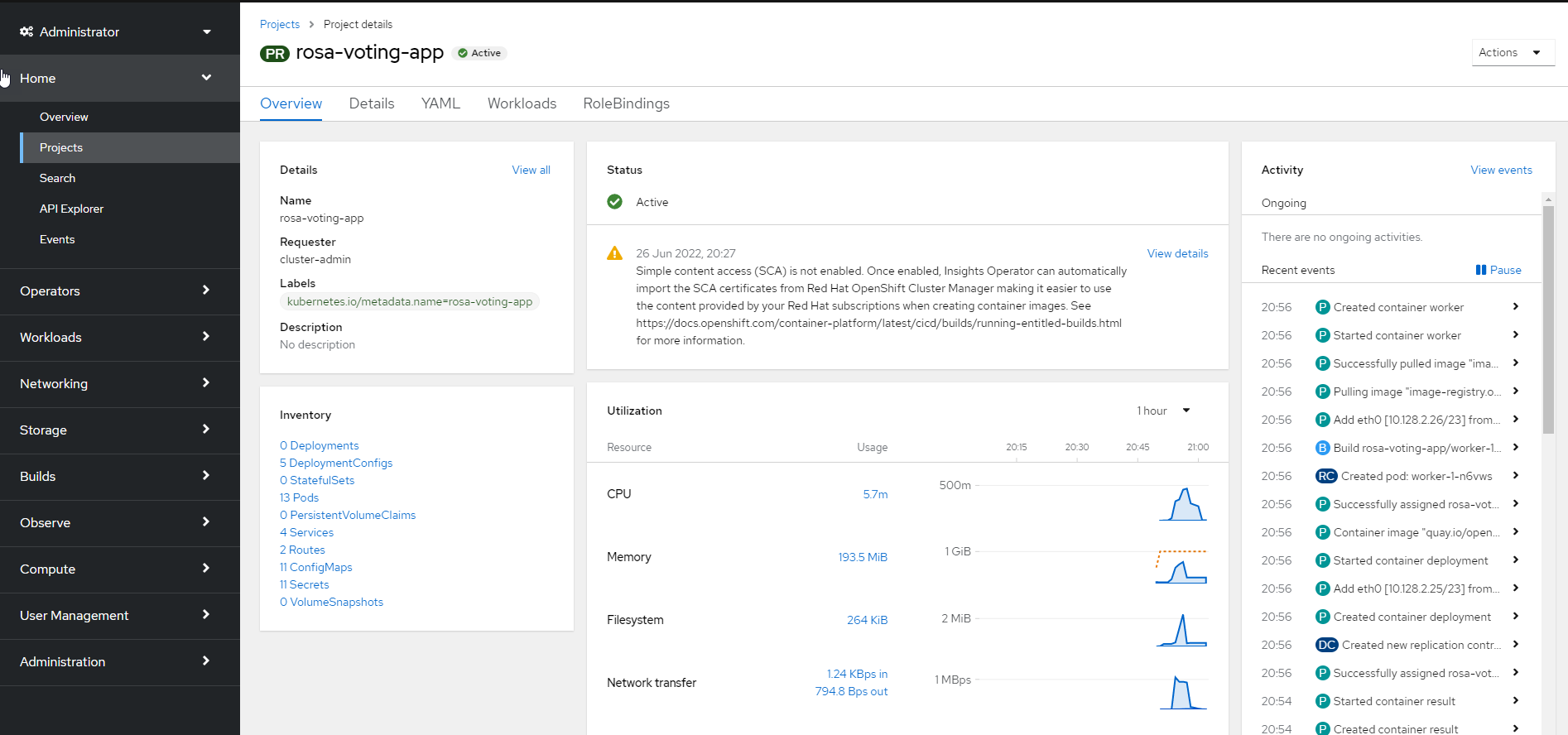1568x735 pixels.
Task: Expand the Builds navigation section
Action: point(120,476)
